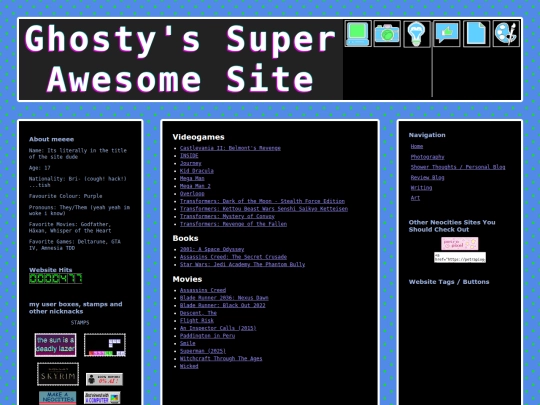Open Blade Runner: Black Out 2022 link
The height and width of the screenshot is (405, 540).
pyautogui.click(x=222, y=305)
